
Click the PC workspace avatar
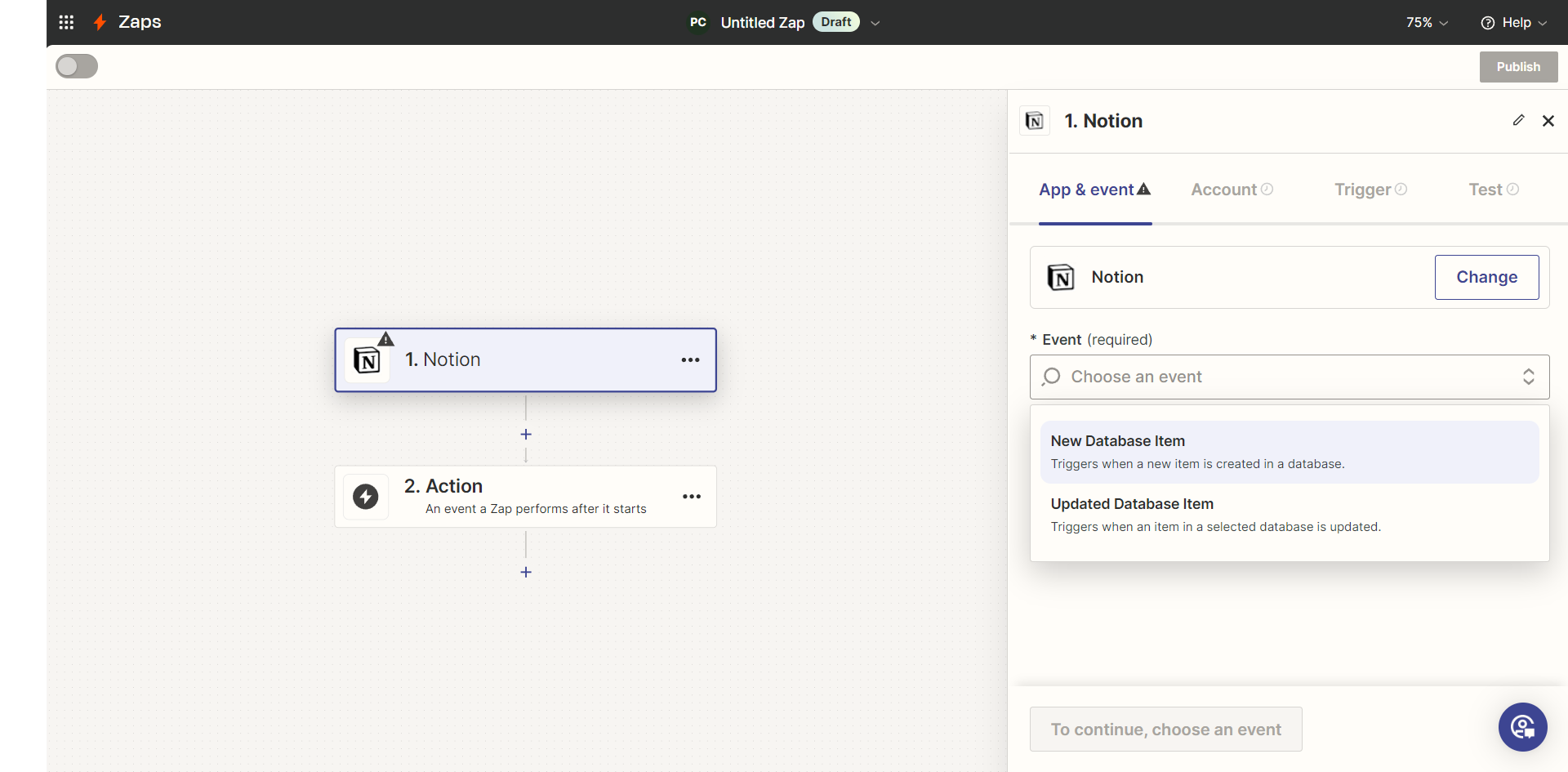(698, 22)
